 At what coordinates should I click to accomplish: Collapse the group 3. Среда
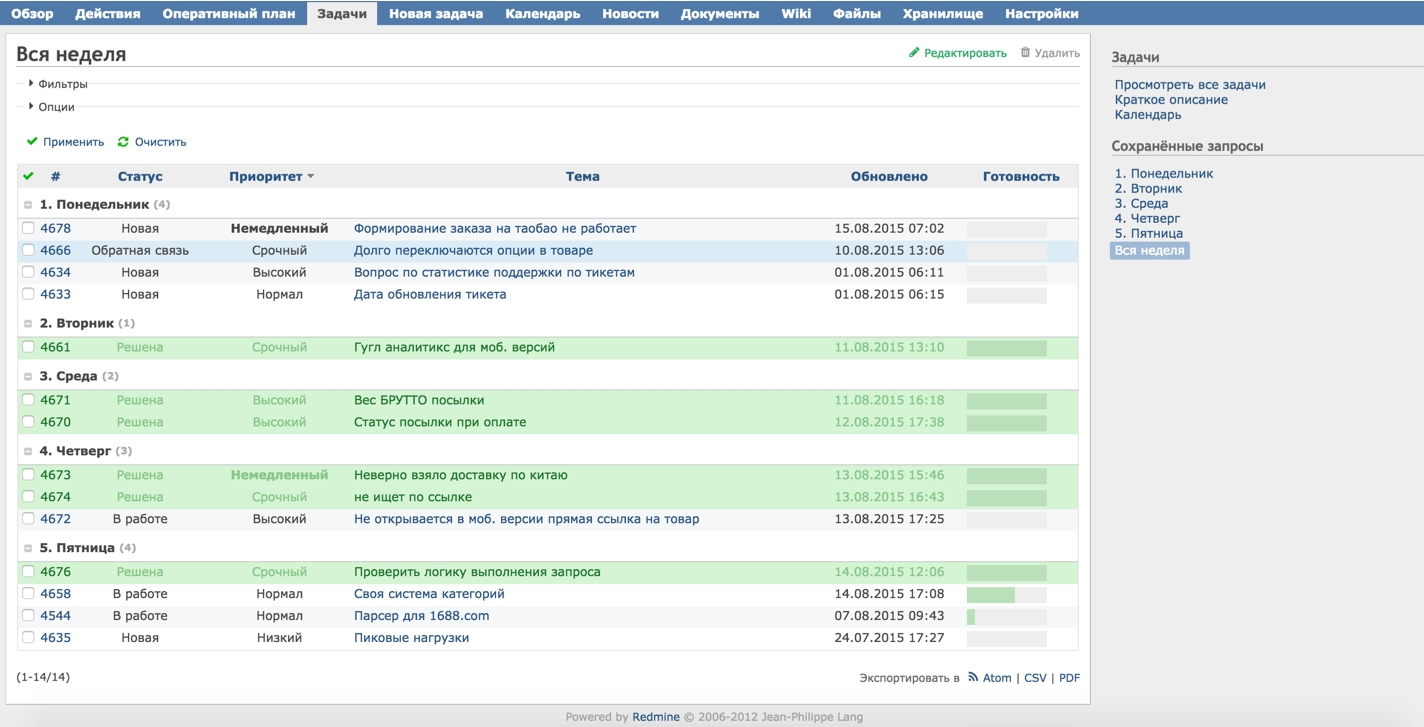coord(30,375)
